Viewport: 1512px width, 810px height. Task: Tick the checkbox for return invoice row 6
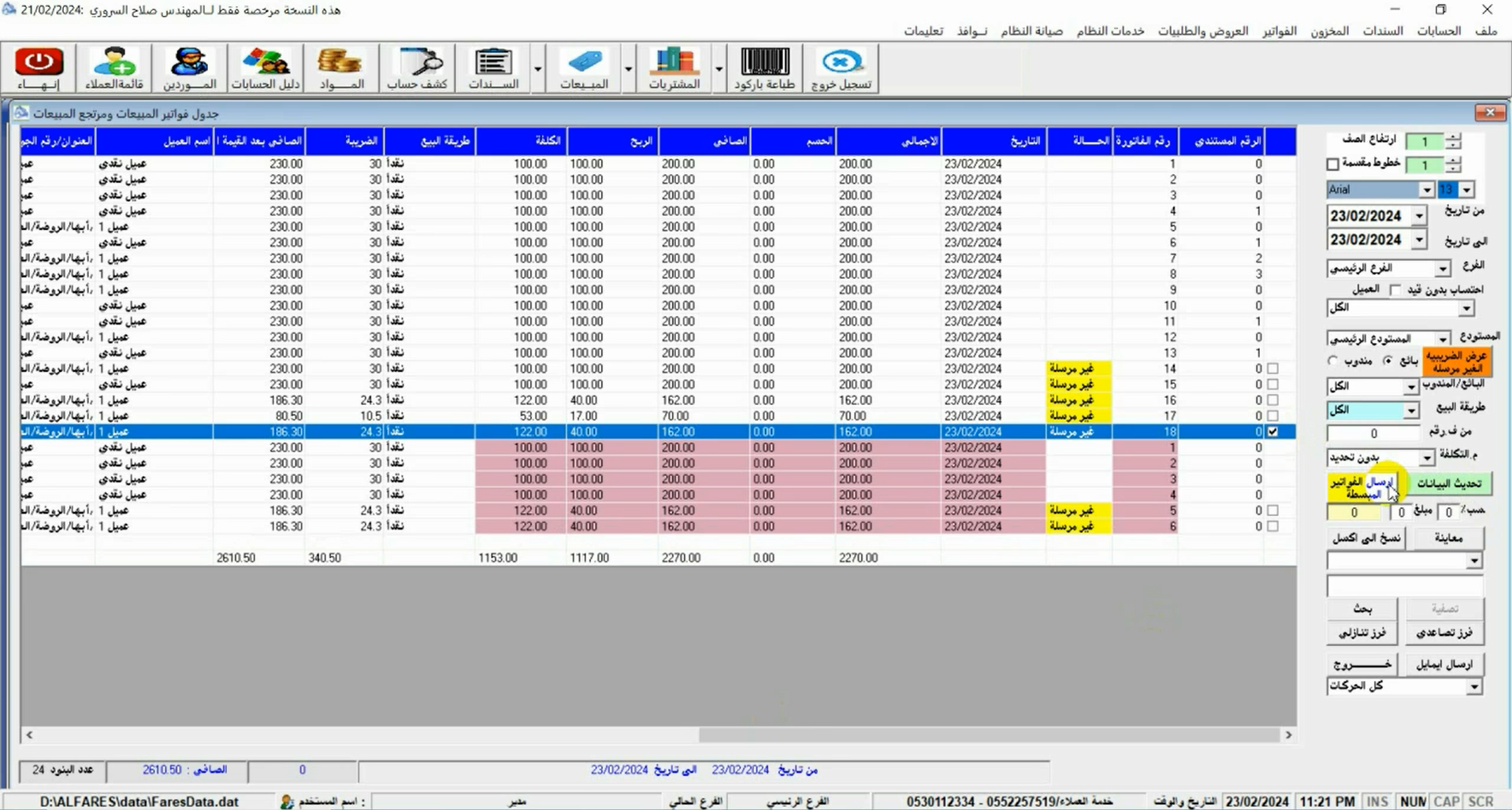[x=1272, y=526]
